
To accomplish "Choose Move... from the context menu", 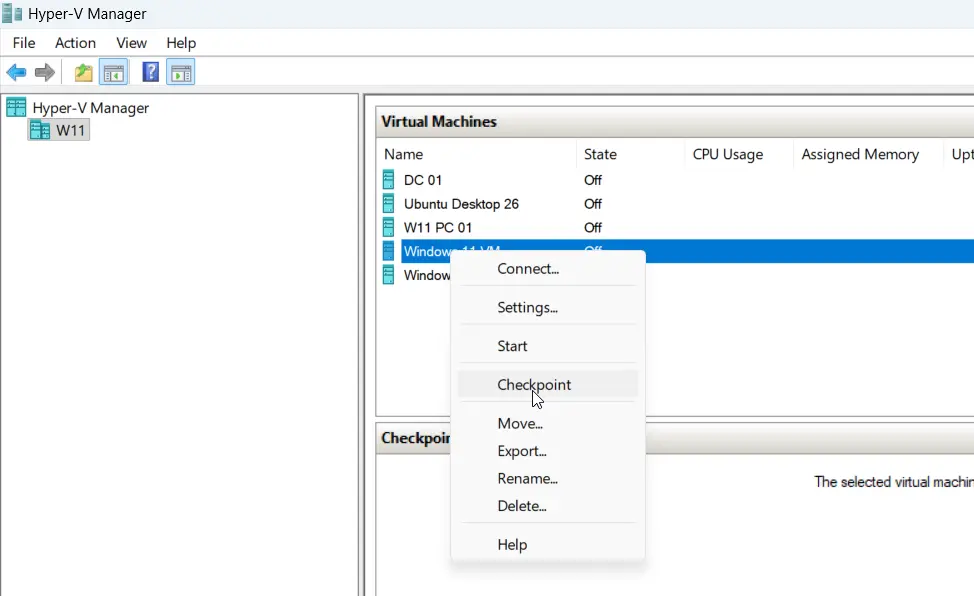I will coord(548,423).
